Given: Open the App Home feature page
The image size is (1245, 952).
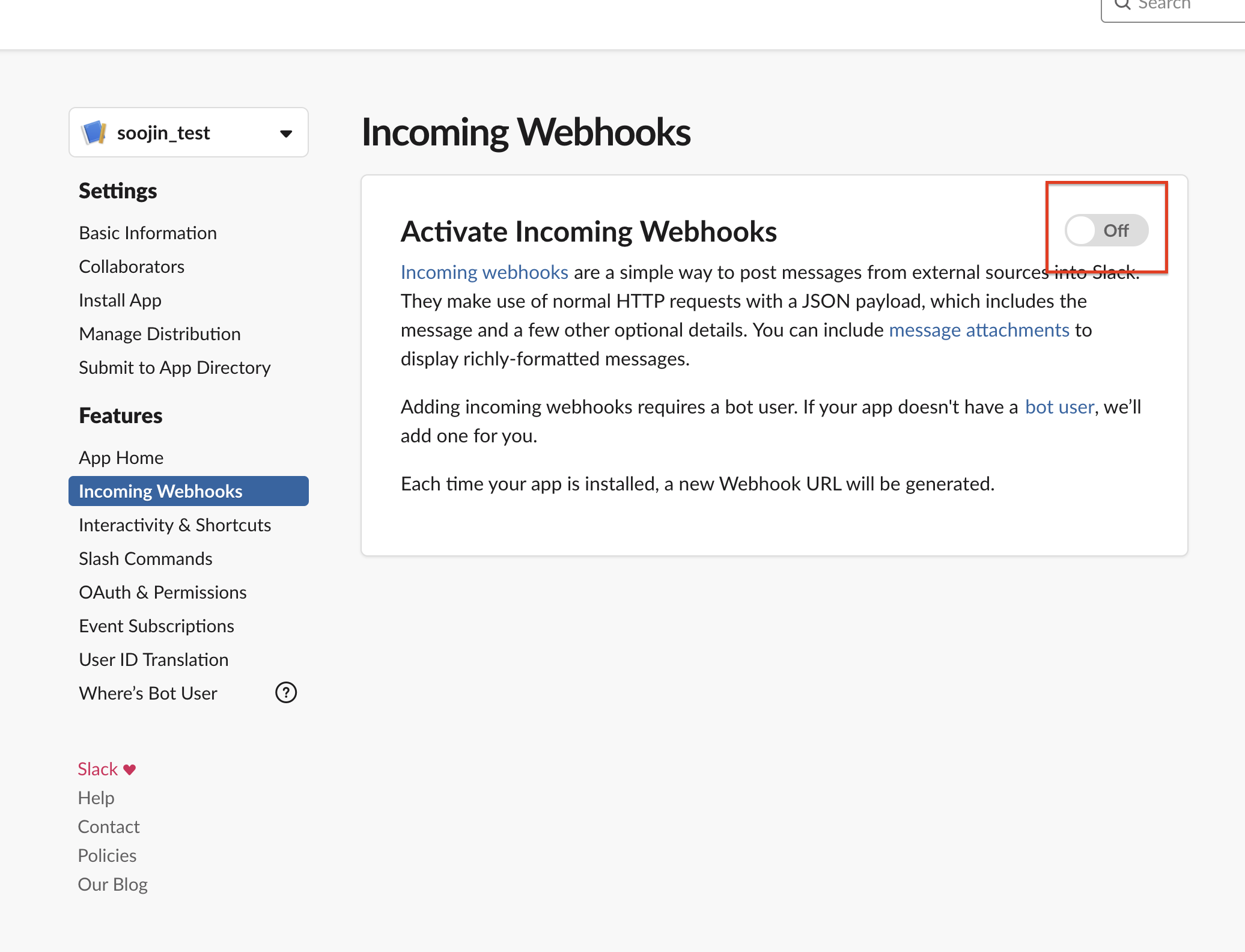Looking at the screenshot, I should (121, 458).
